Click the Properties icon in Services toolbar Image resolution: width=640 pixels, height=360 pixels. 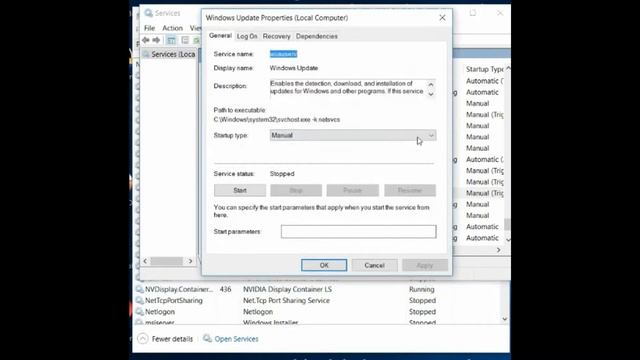[185, 40]
